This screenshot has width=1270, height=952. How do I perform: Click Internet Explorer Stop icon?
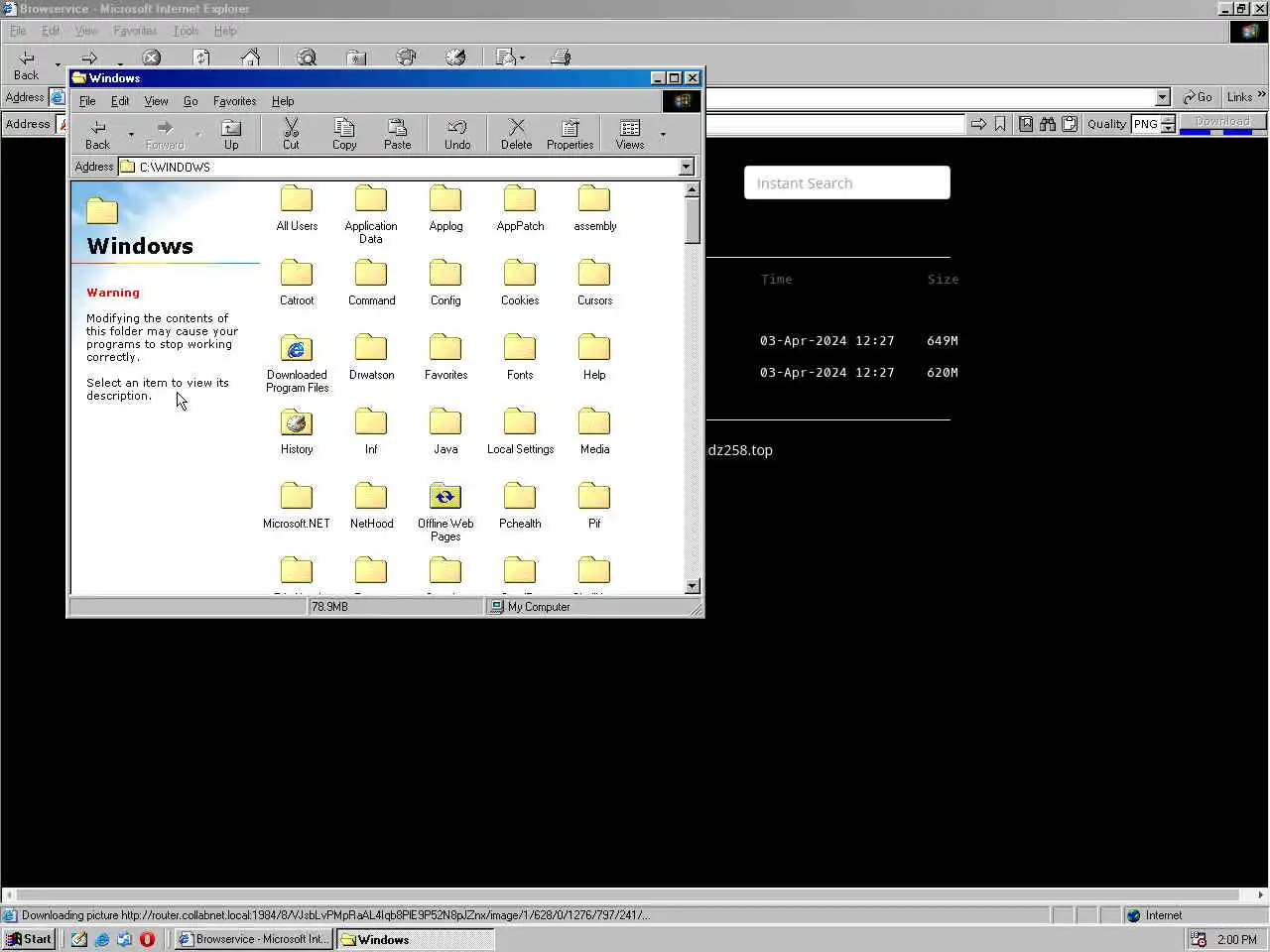[x=152, y=58]
